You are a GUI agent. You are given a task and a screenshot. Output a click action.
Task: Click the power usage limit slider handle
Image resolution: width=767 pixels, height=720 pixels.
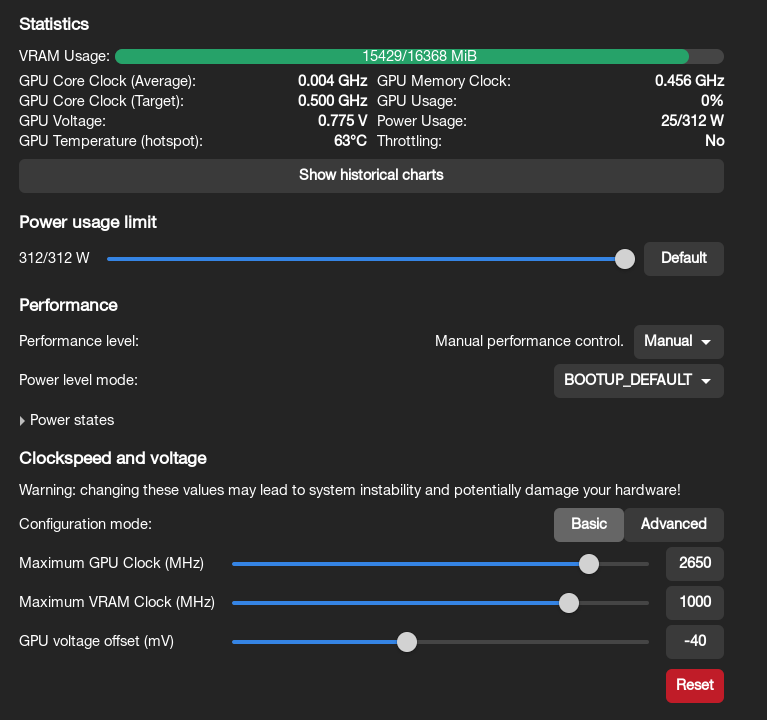click(625, 259)
